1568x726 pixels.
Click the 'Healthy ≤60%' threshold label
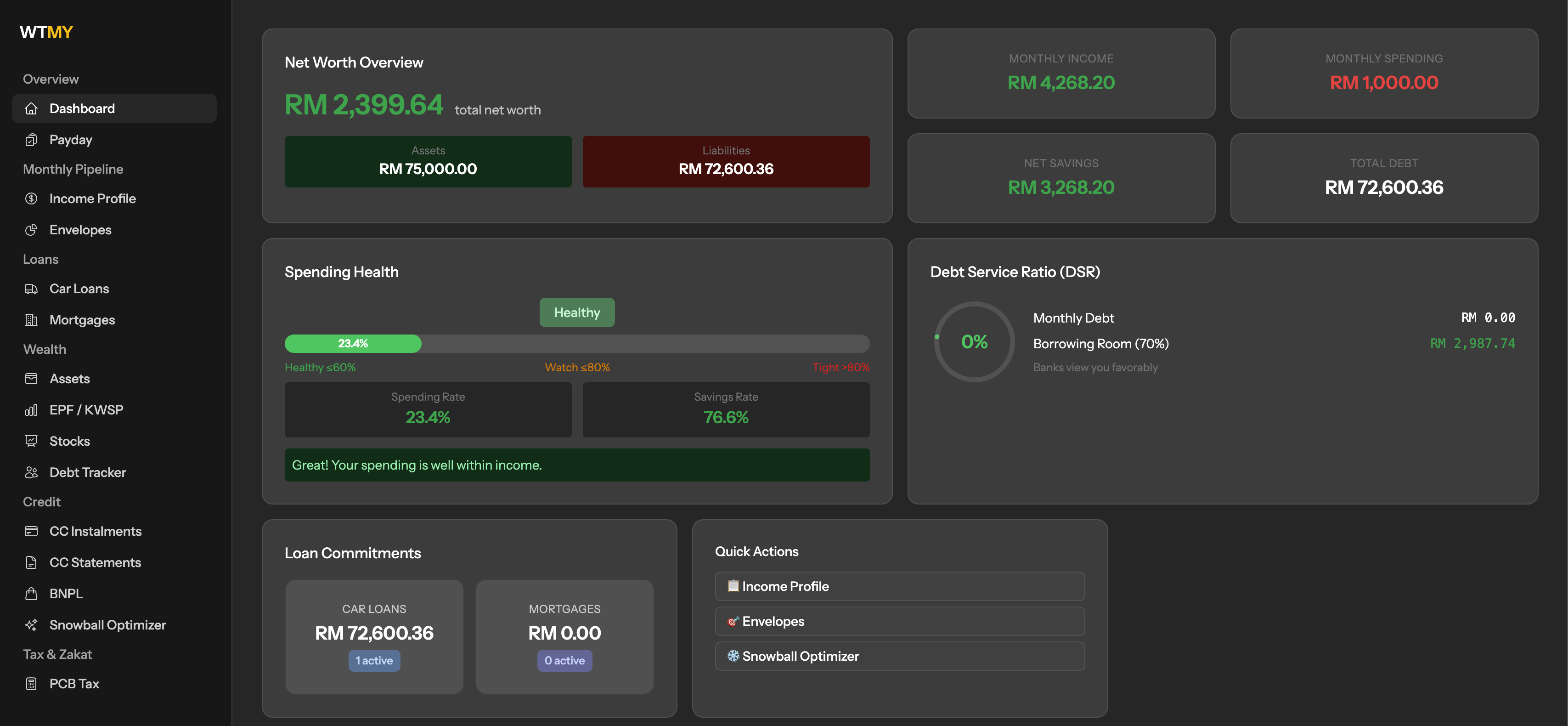pyautogui.click(x=320, y=367)
